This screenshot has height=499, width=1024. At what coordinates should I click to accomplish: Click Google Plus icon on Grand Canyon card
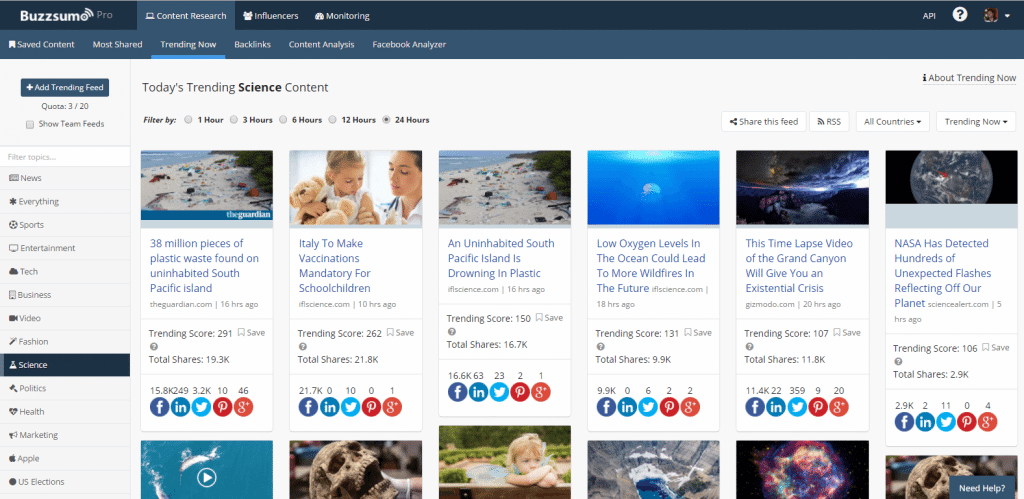(839, 406)
